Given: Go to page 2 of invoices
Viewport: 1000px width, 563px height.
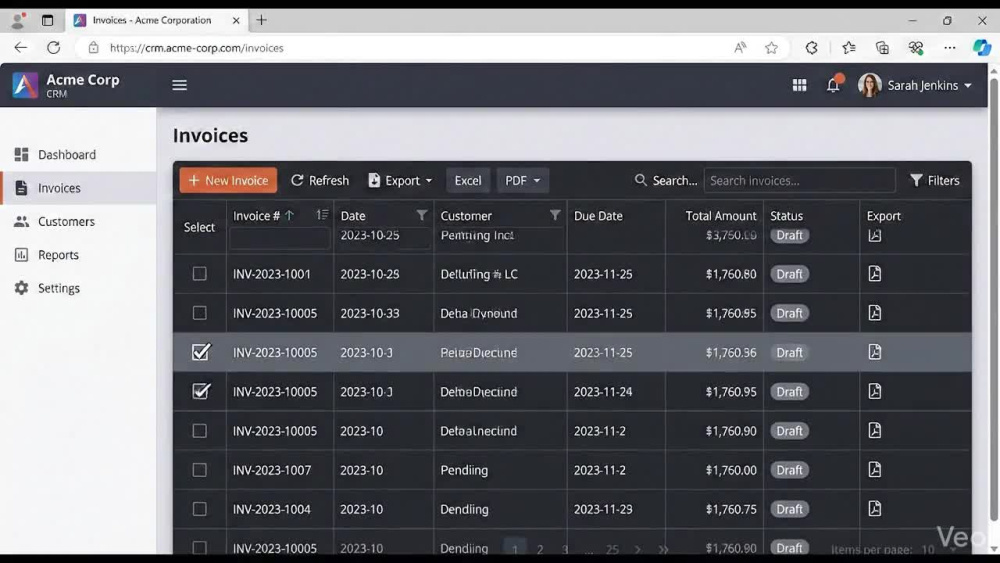Looking at the screenshot, I should click(540, 549).
